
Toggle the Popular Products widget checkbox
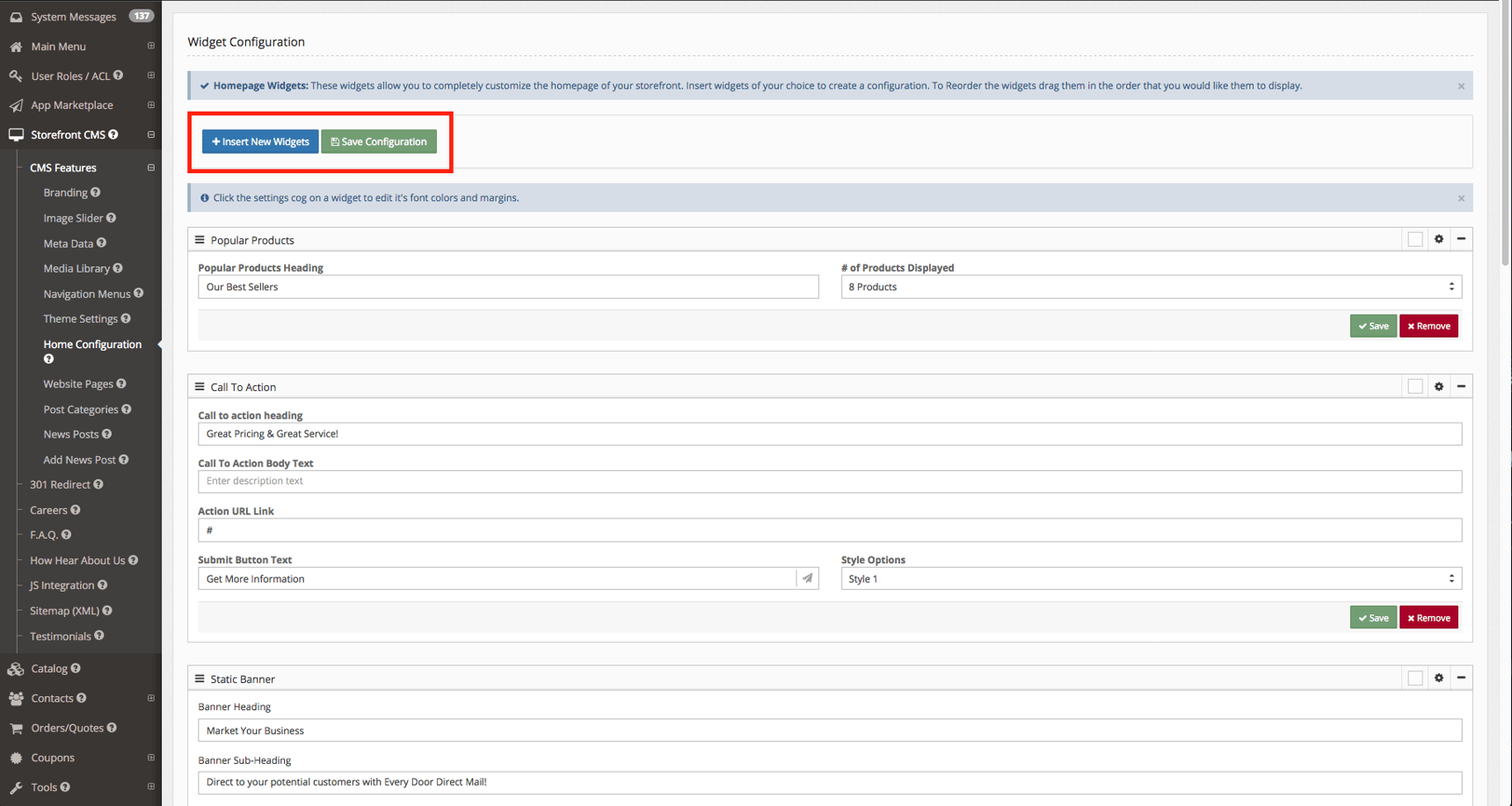[1415, 239]
